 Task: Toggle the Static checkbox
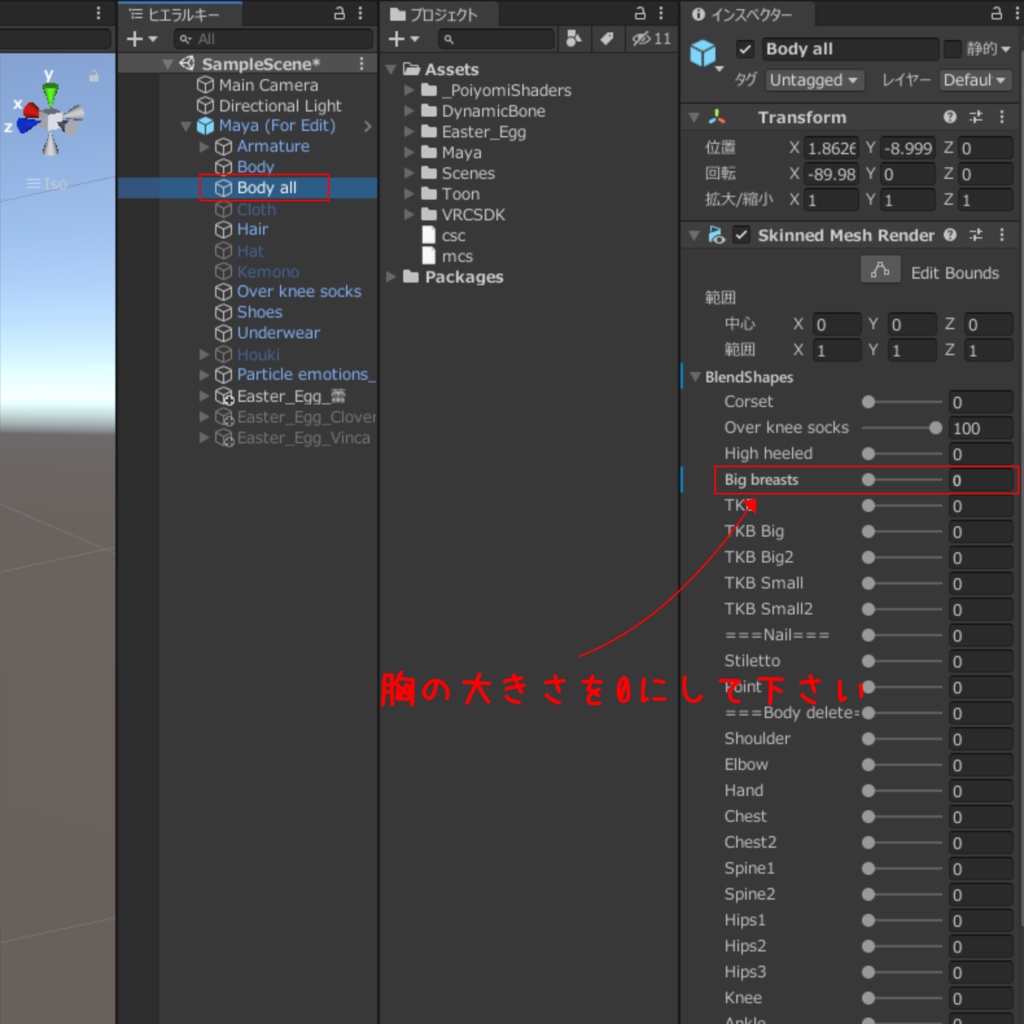pos(952,49)
